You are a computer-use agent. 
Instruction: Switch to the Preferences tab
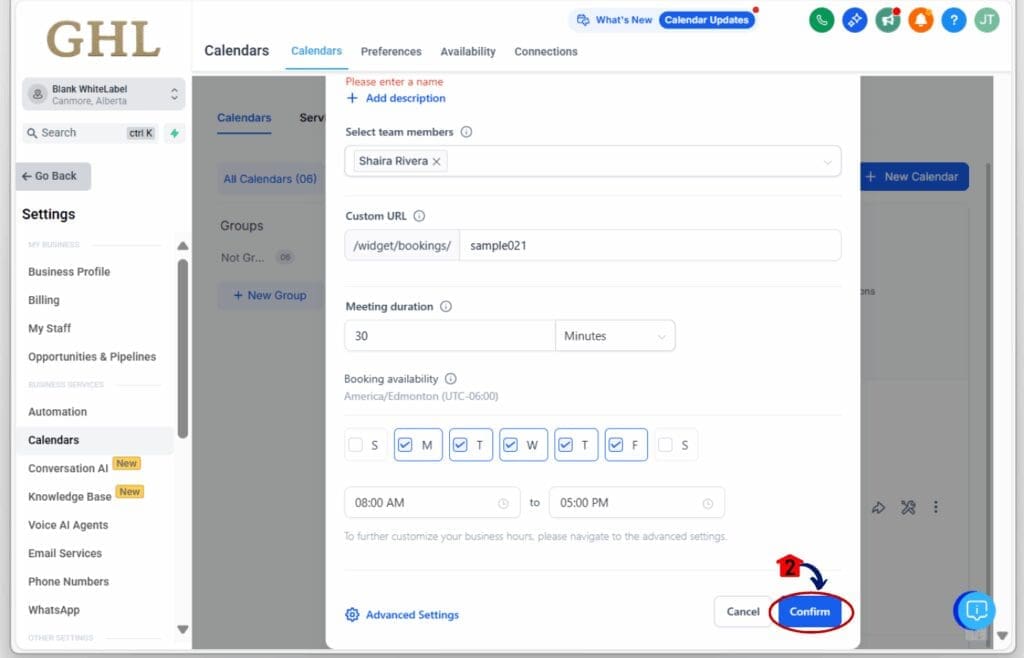pos(391,52)
